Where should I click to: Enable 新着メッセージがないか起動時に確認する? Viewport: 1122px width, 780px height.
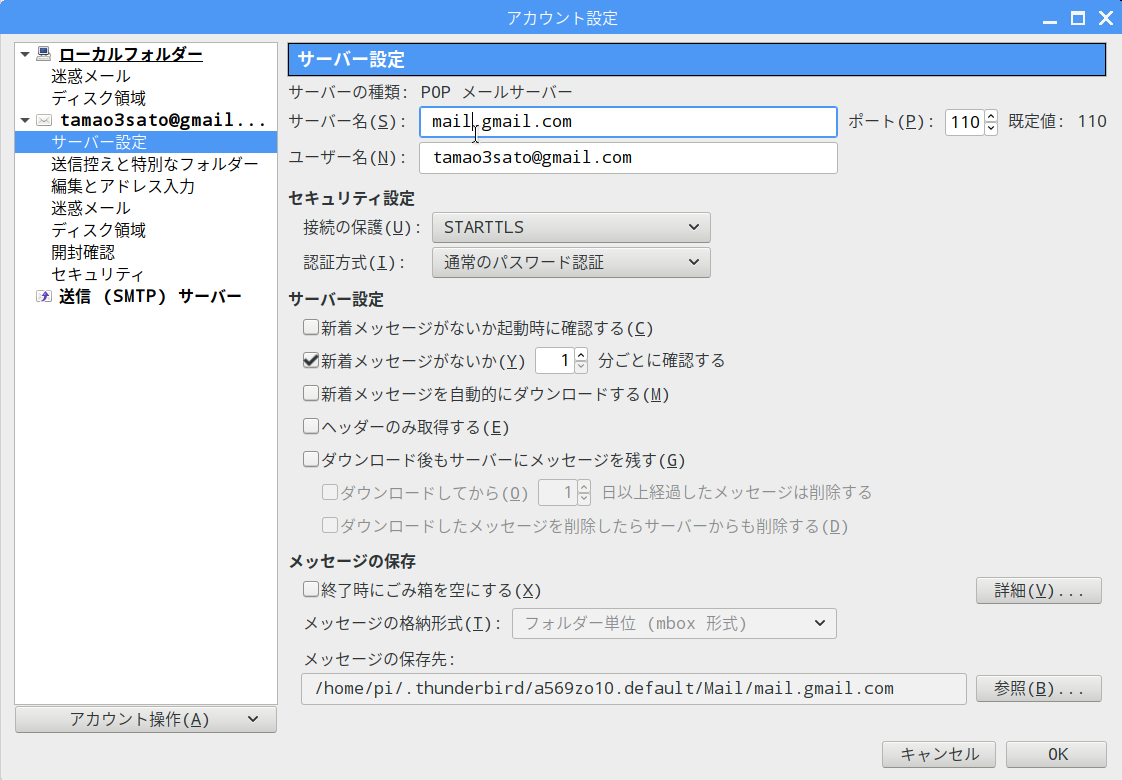click(311, 328)
